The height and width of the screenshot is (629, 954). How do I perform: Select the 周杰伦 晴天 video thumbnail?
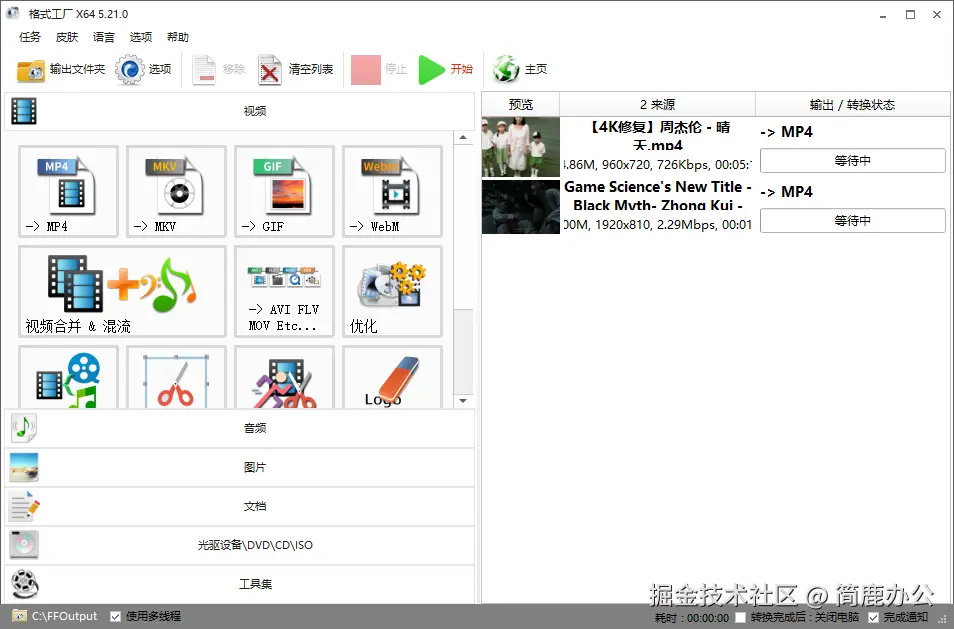point(521,147)
